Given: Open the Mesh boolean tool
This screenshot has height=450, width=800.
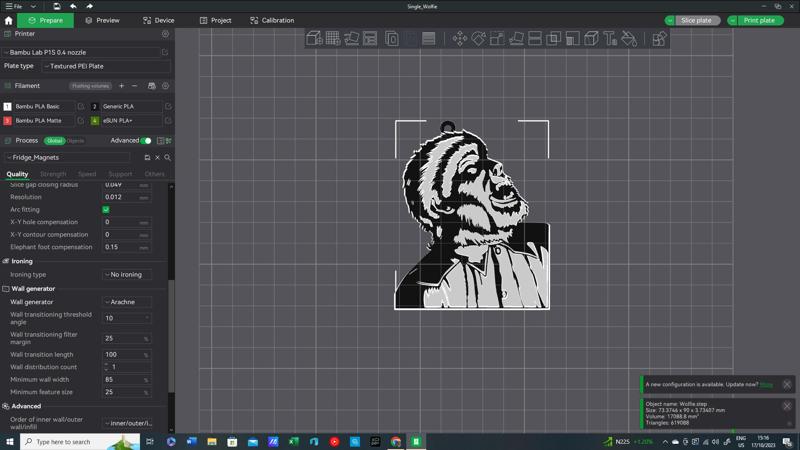Looking at the screenshot, I should 554,38.
